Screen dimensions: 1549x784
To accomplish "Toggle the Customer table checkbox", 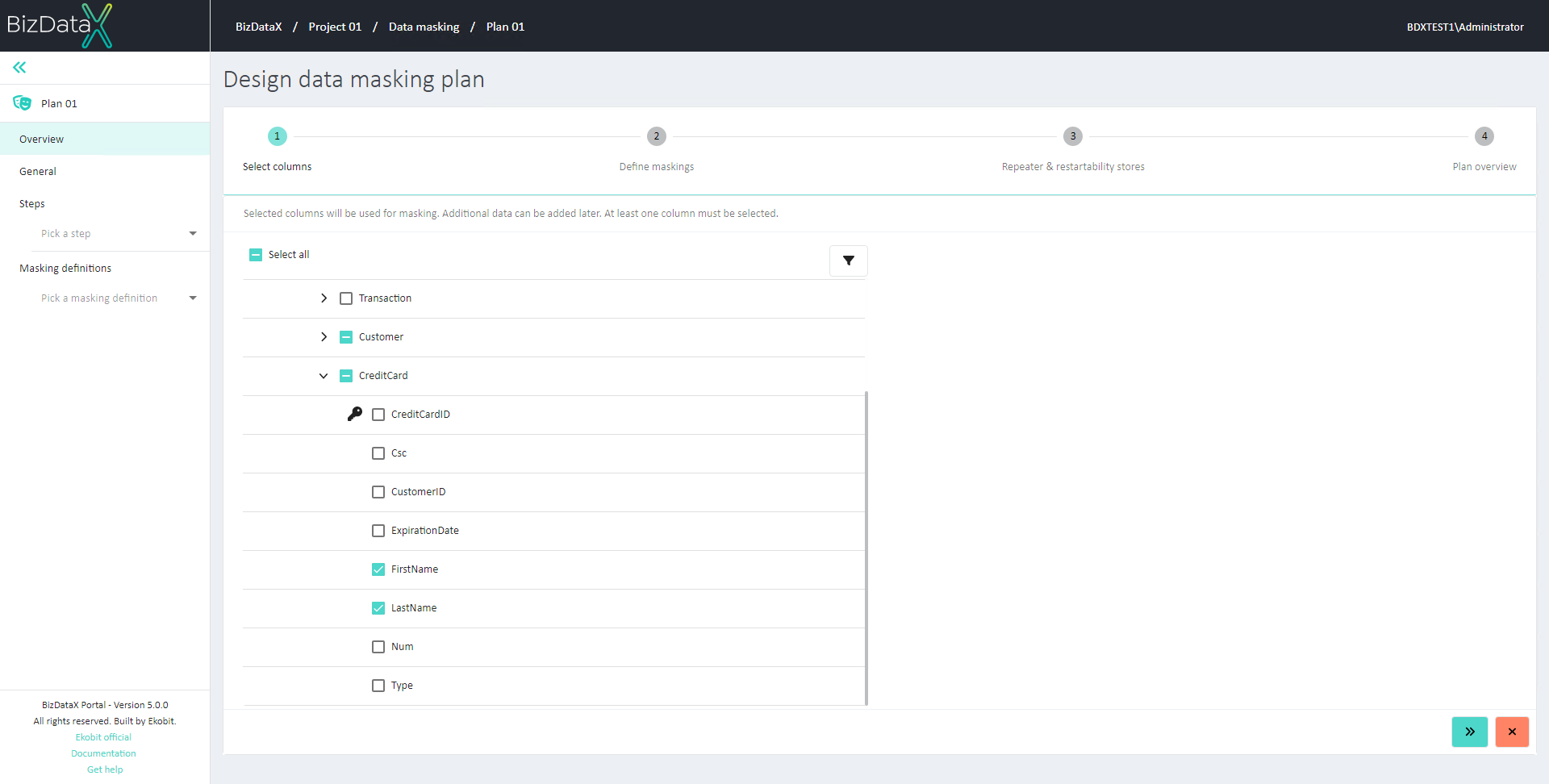I will coord(346,337).
